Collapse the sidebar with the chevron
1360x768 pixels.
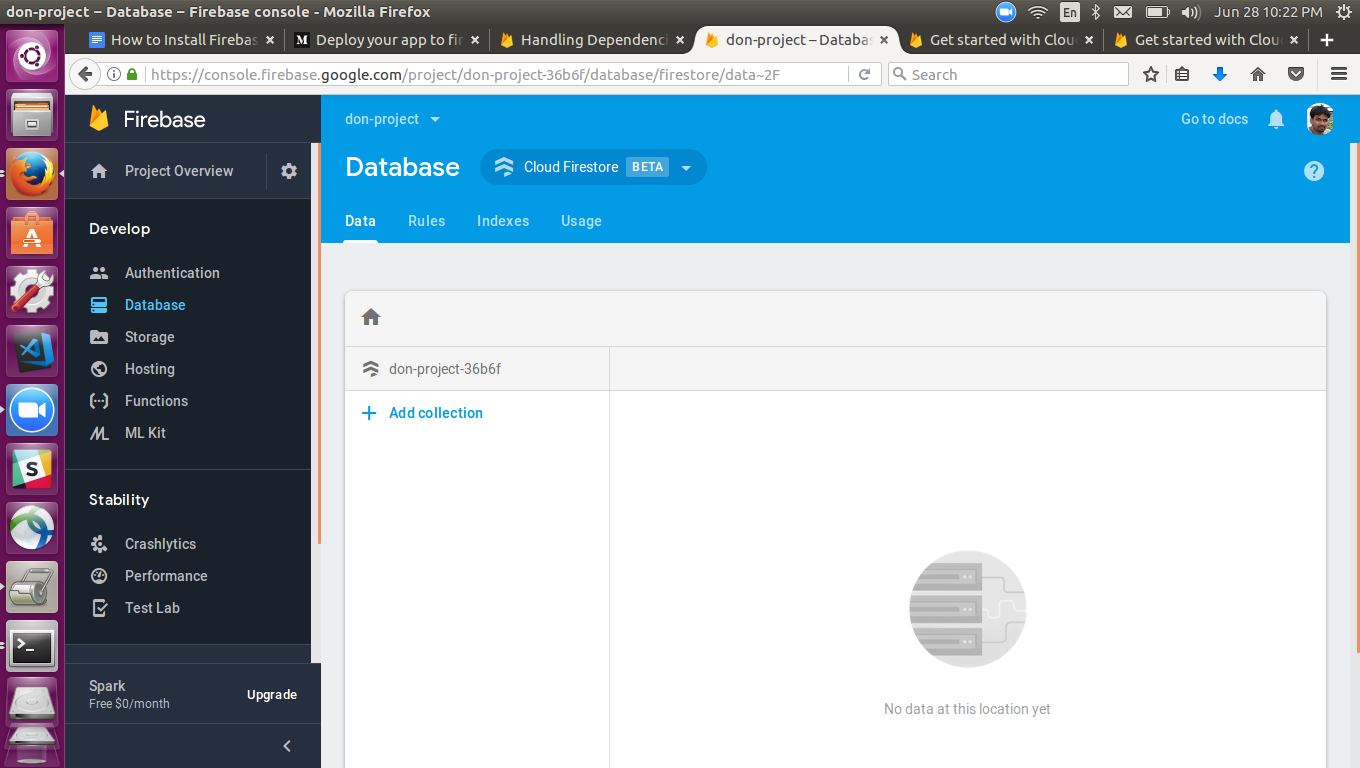[x=287, y=746]
